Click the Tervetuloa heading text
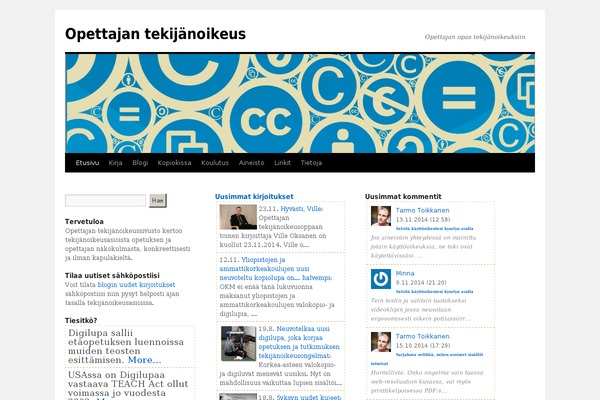600x400 pixels. 84,221
